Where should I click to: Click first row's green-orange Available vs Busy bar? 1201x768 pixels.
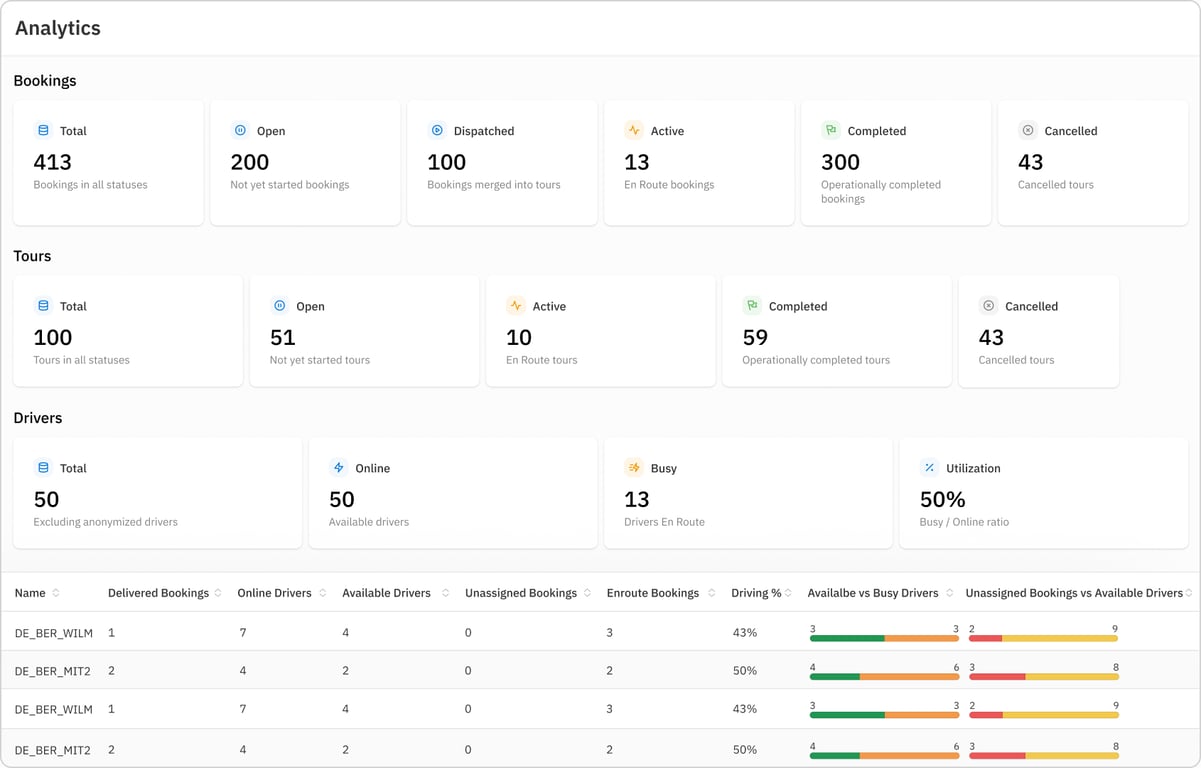point(884,638)
